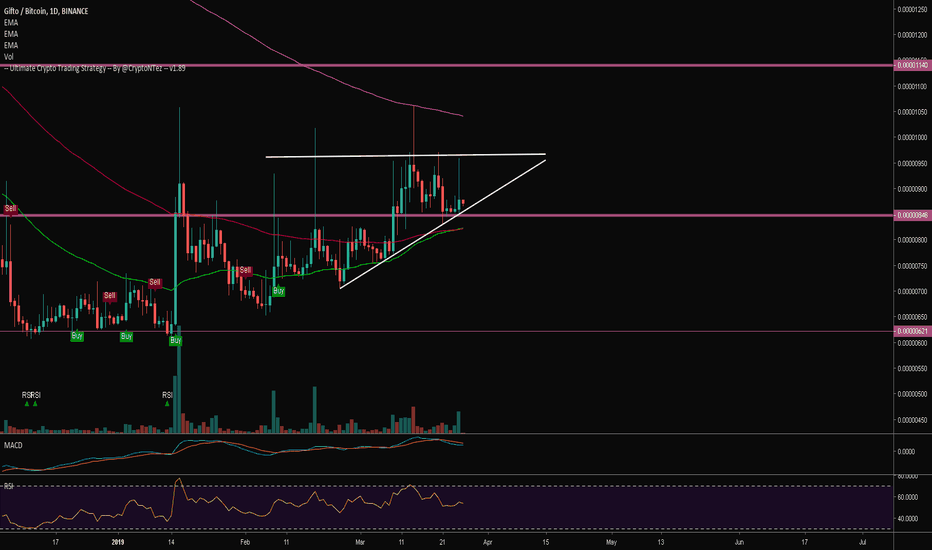932x550 pixels.
Task: Click the 0.00000750 price axis value
Action: point(912,266)
